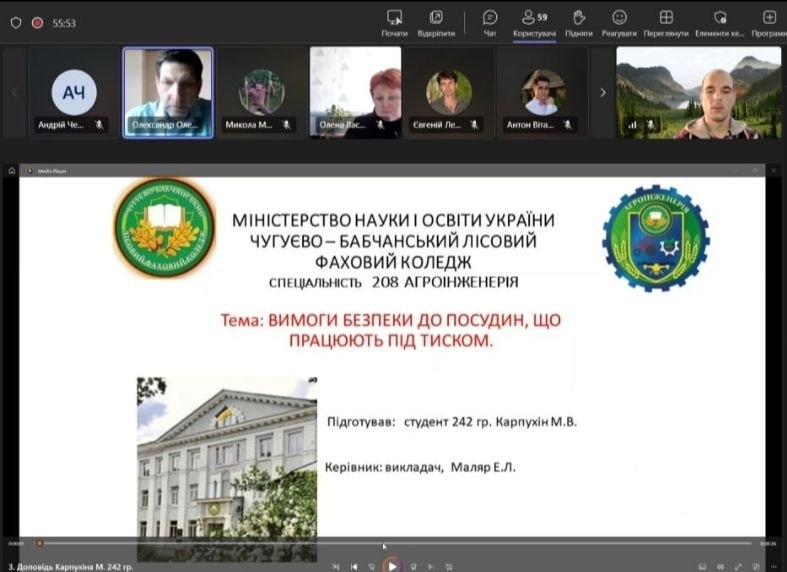Select Олександр's highlighted video tile
Screen dimensions: 787x572
[168, 92]
